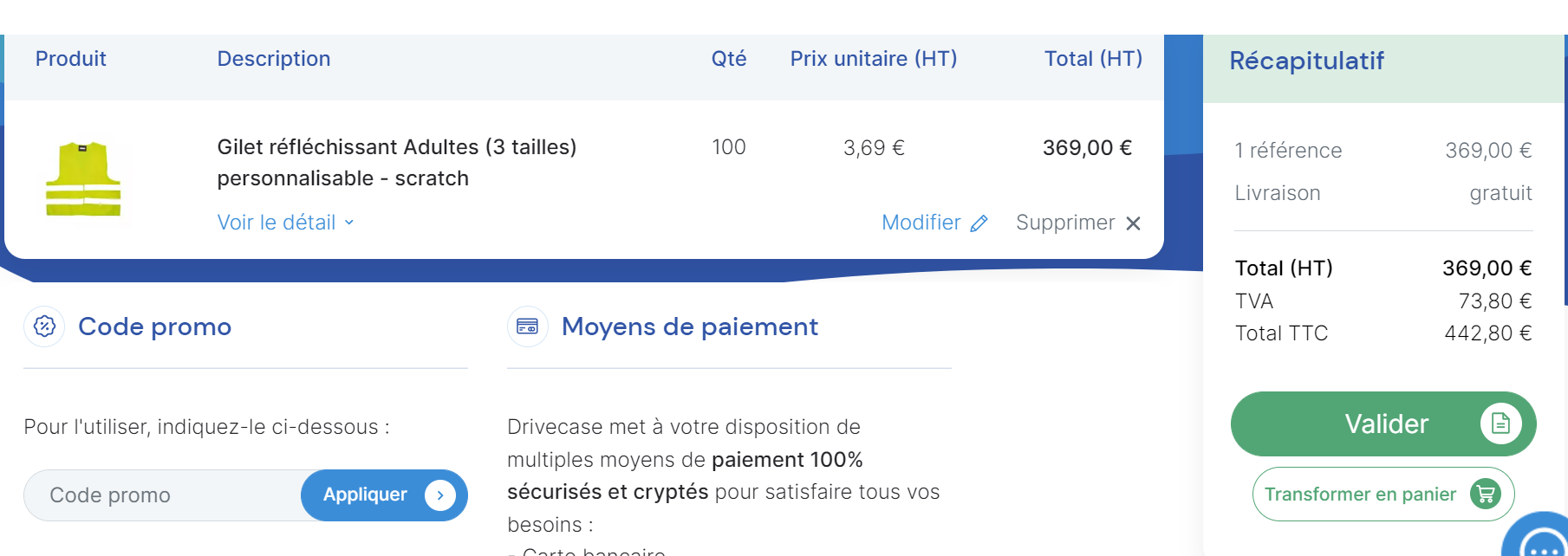The width and height of the screenshot is (1568, 556).
Task: Click the document icon in Valider button
Action: pyautogui.click(x=1500, y=423)
